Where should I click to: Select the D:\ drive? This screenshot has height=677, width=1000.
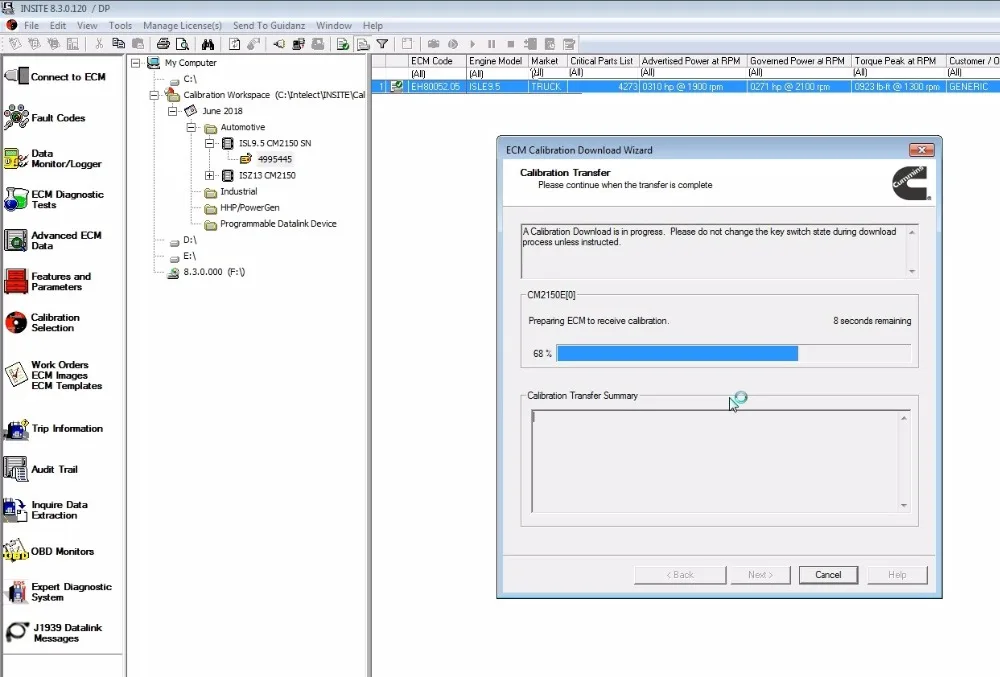(x=190, y=240)
